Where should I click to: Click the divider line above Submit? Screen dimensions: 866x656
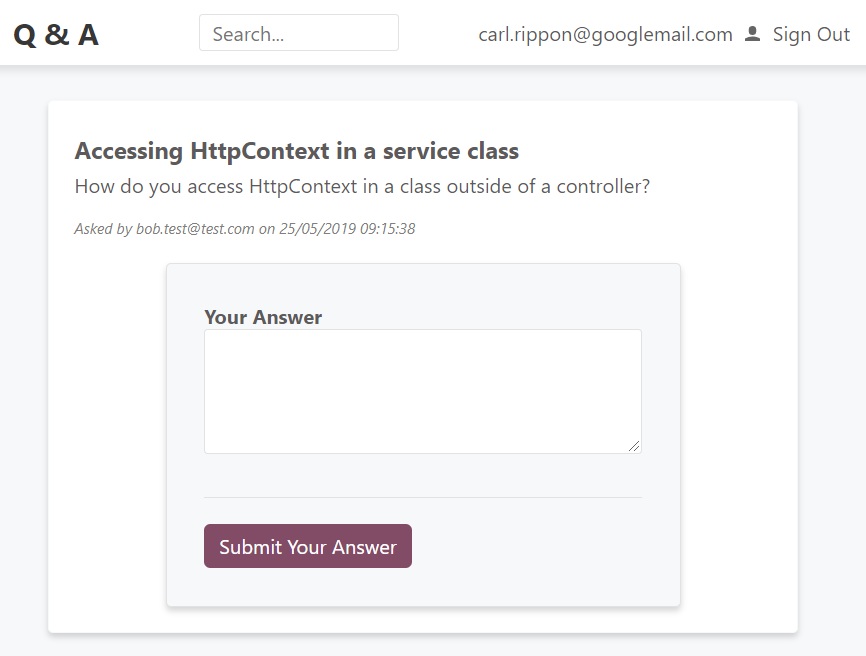[422, 497]
